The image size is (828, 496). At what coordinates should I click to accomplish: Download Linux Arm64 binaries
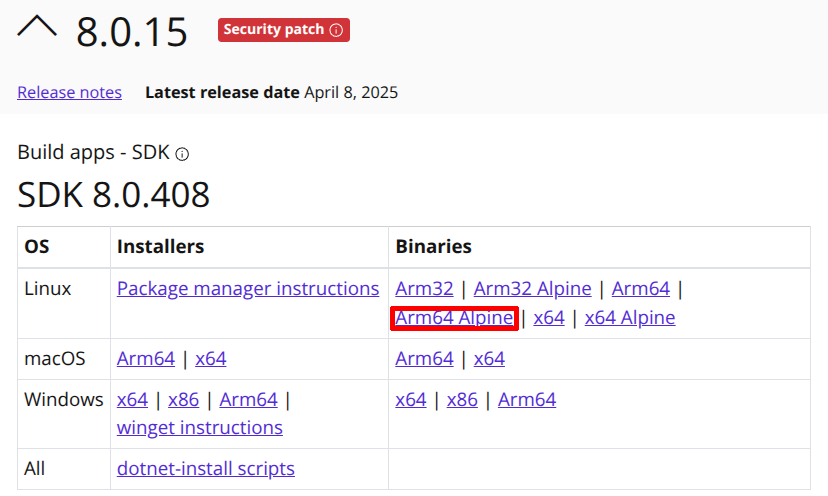(641, 289)
